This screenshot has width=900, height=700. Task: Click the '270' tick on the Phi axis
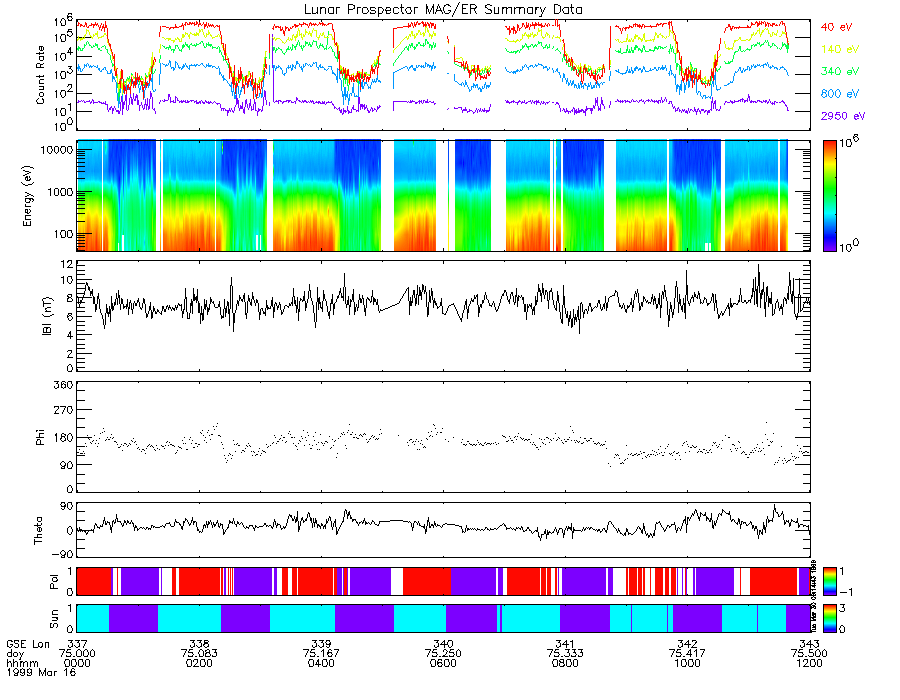click(x=63, y=410)
